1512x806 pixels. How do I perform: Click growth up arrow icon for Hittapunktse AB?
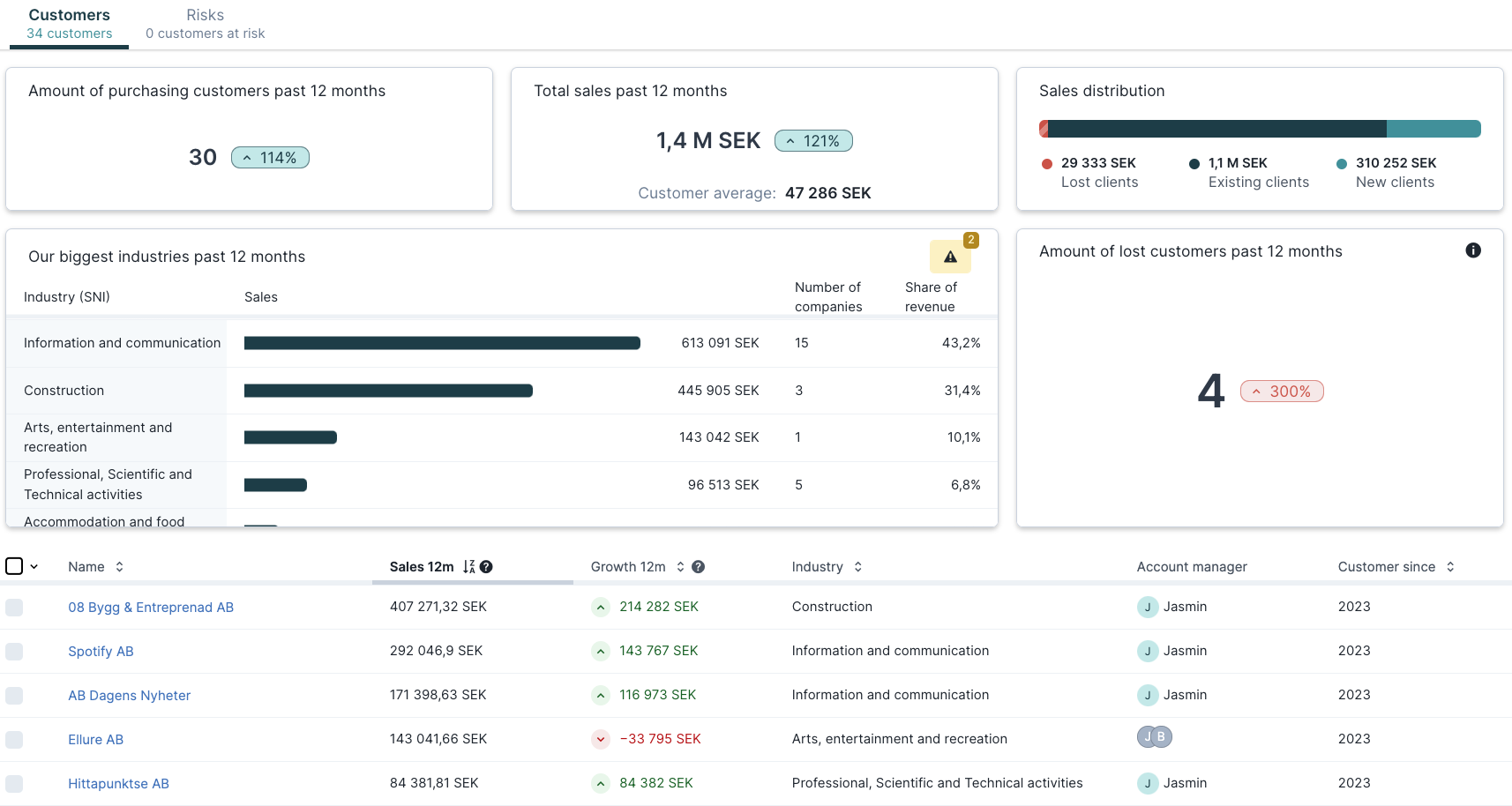(x=600, y=783)
